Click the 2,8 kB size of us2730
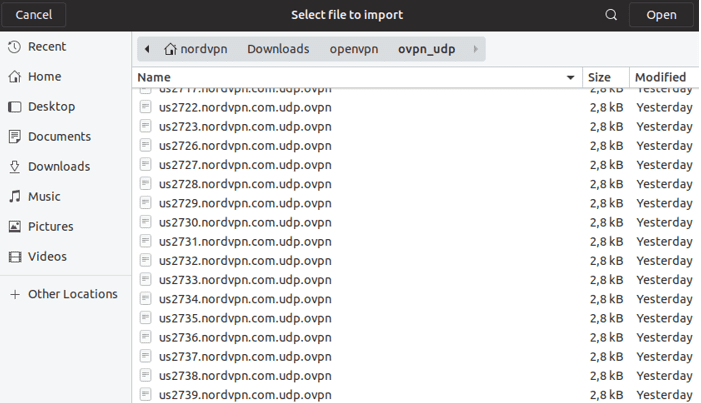This screenshot has height=403, width=701. click(606, 222)
